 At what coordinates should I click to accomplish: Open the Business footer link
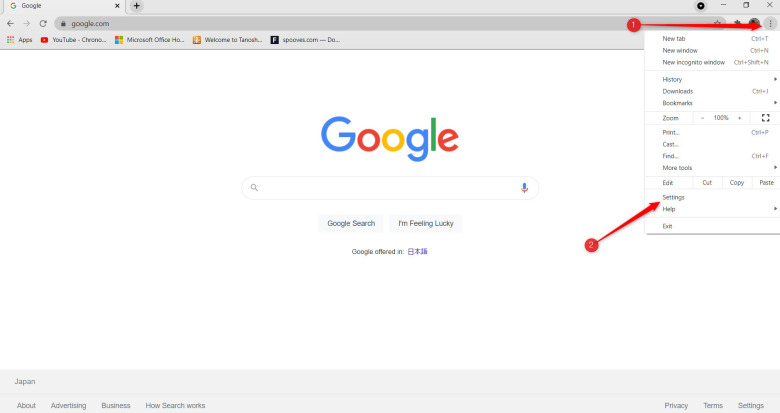pyautogui.click(x=116, y=406)
